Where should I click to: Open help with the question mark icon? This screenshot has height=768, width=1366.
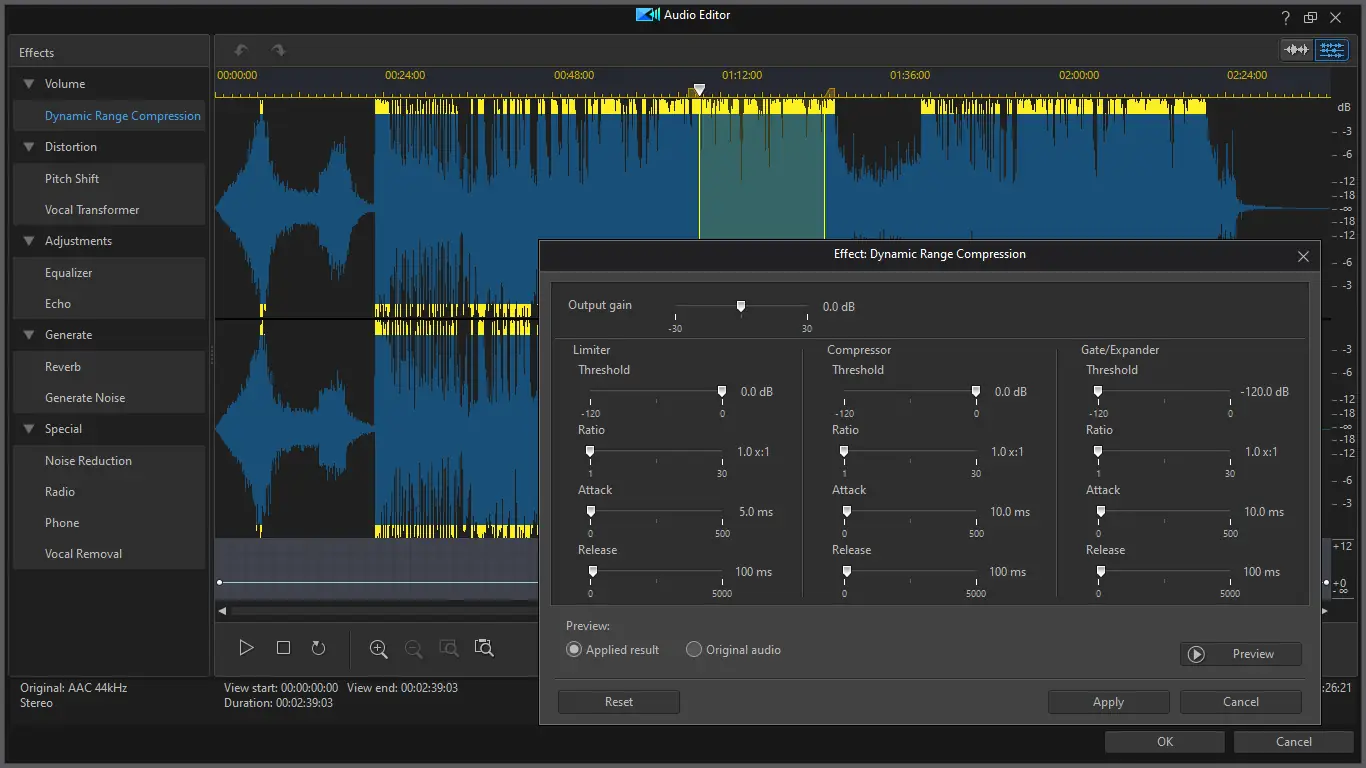point(1286,17)
